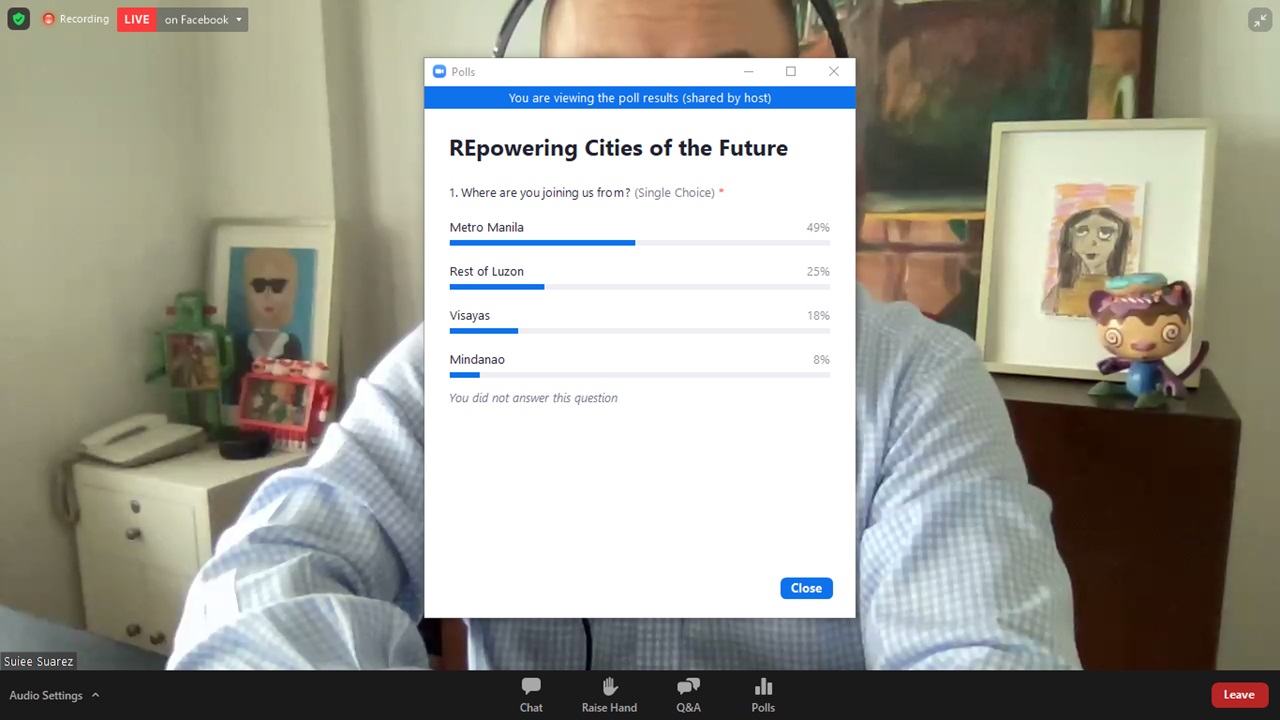
Task: Close the Polls window with X
Action: [834, 71]
